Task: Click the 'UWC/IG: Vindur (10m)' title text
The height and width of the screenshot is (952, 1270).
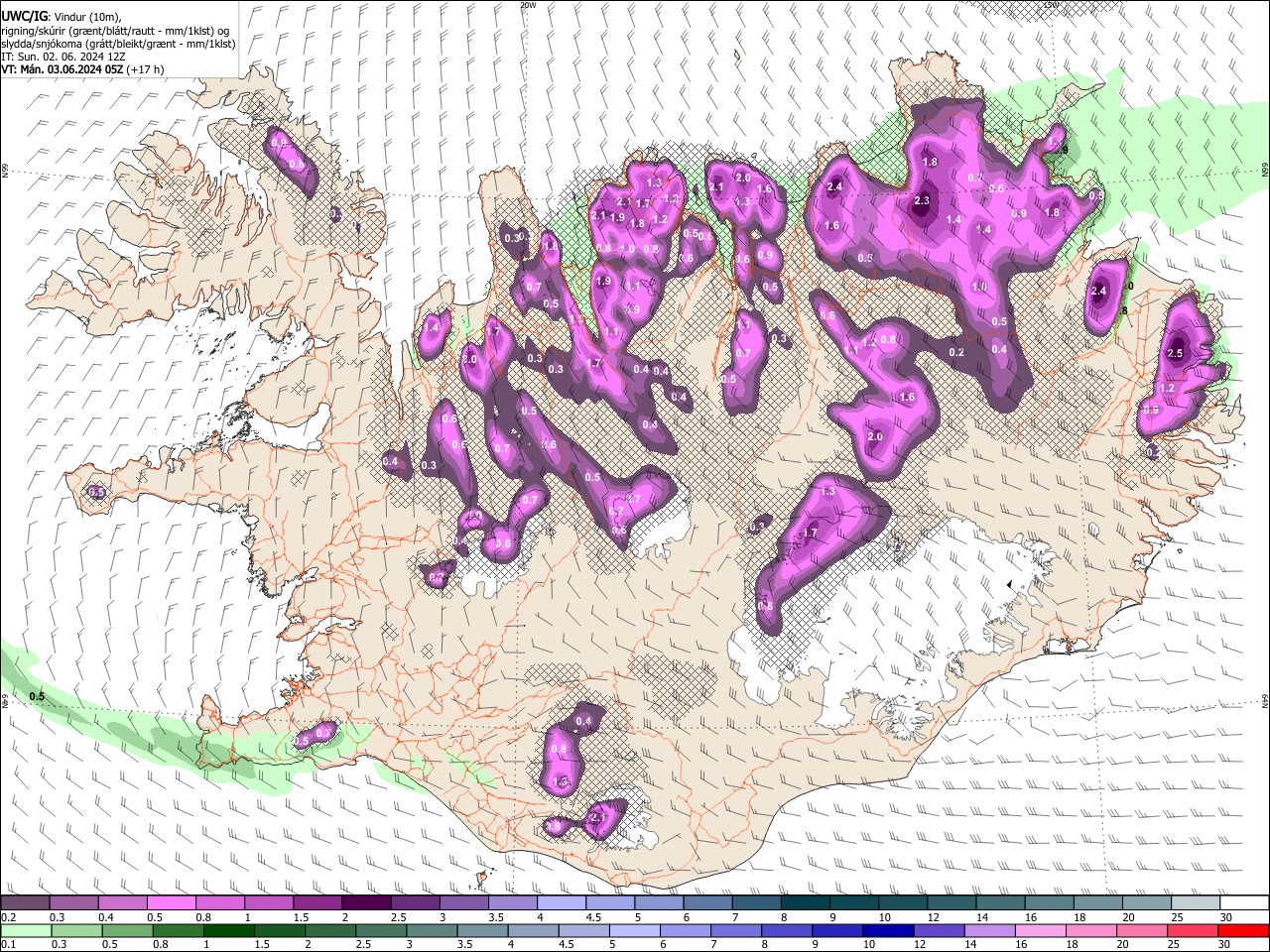Action: [61, 16]
